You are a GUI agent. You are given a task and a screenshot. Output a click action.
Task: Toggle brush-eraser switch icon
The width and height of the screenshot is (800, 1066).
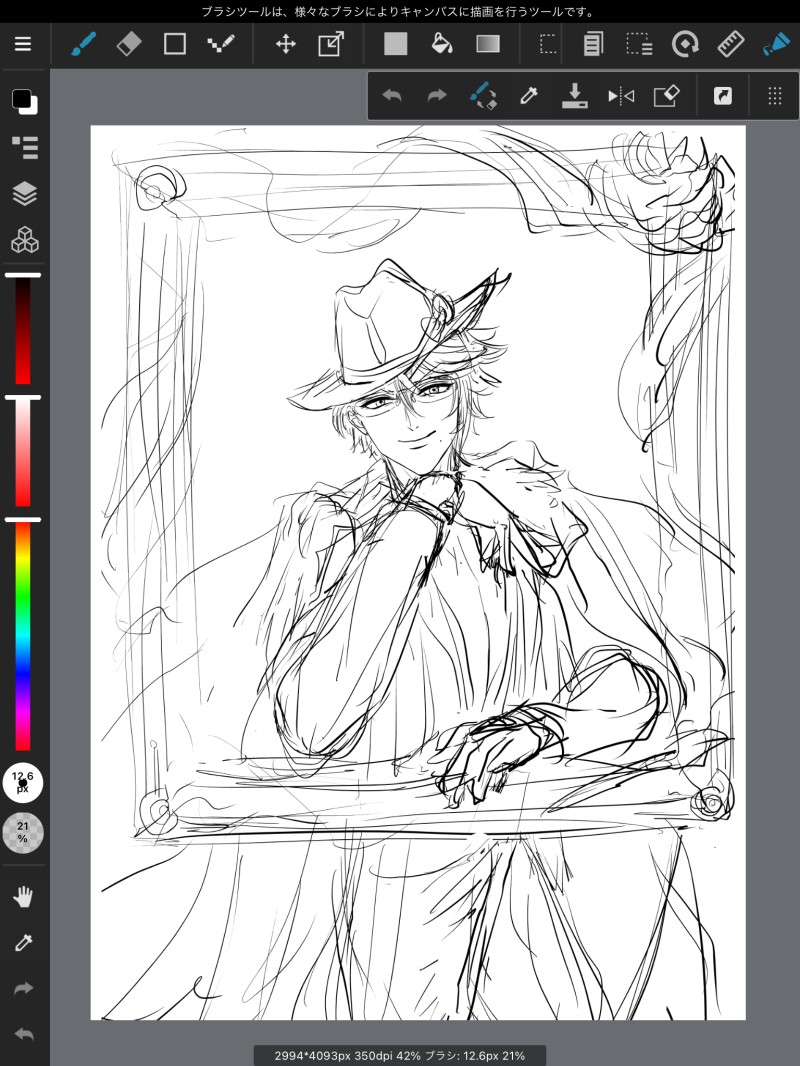tap(483, 96)
